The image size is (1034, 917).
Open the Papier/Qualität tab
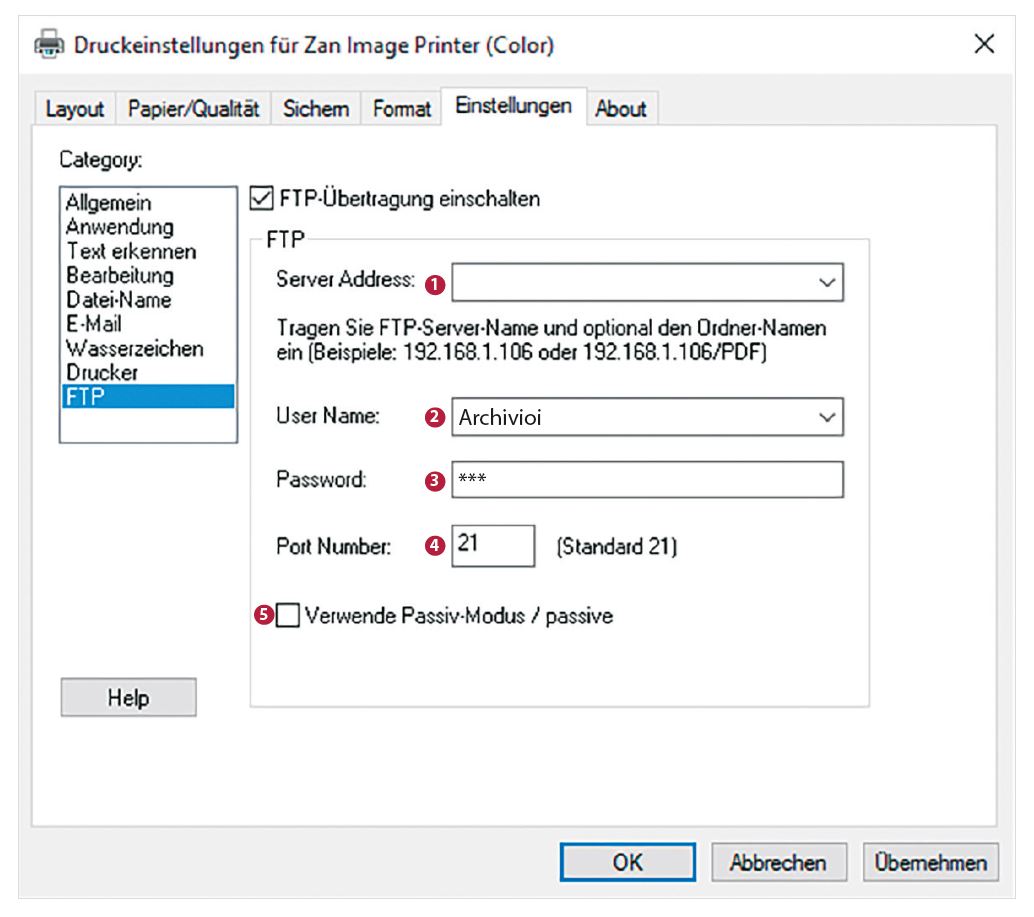pos(194,109)
